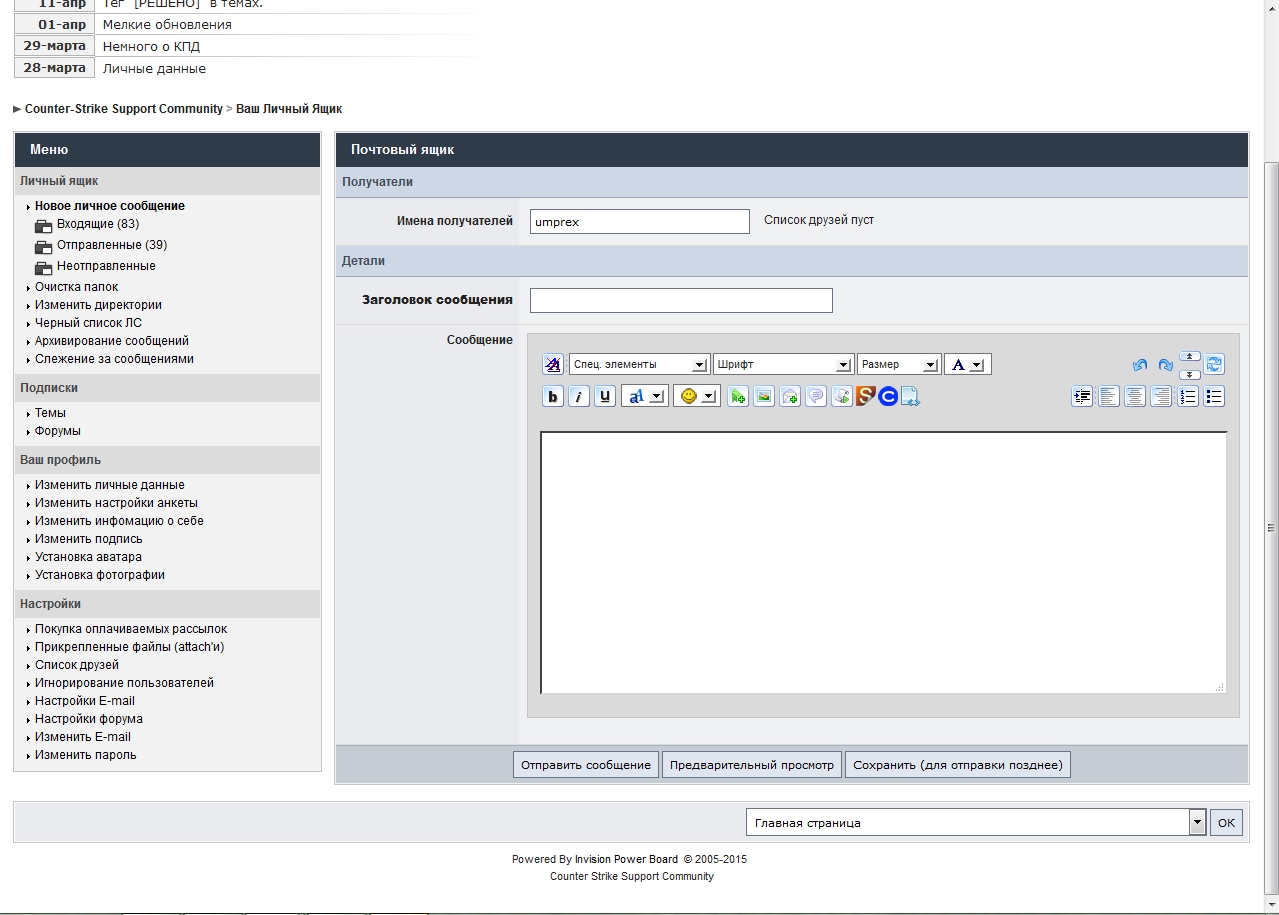Open the Немного о КПД news item

coord(151,46)
